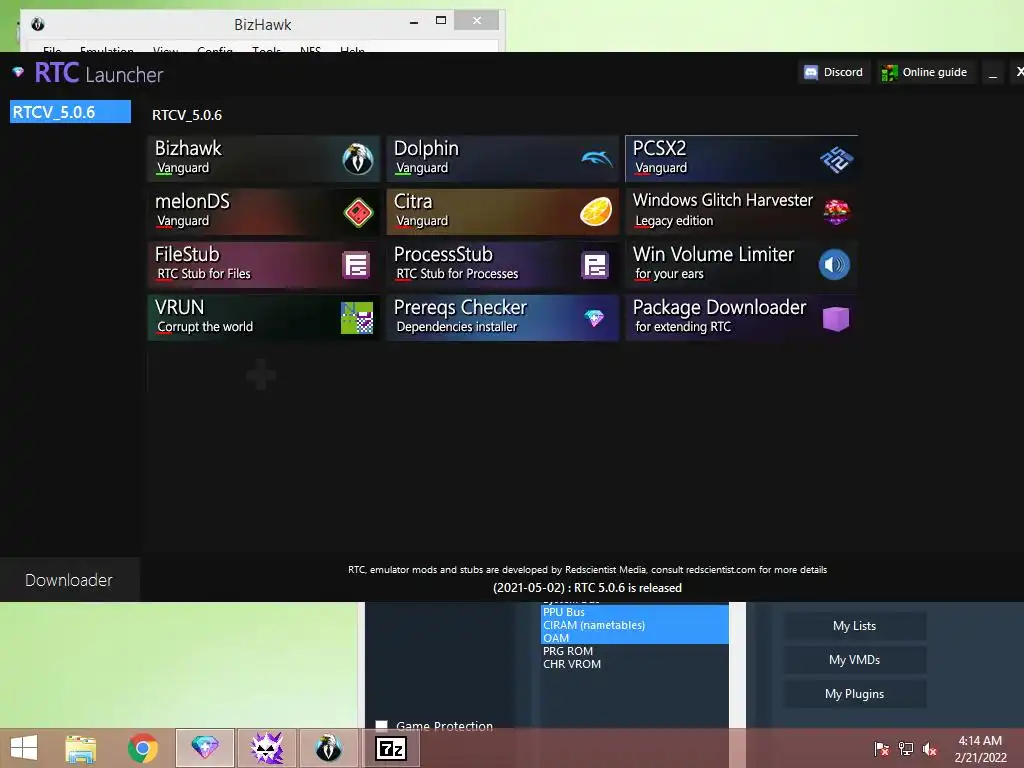
Task: Open the Discord link button
Action: click(x=834, y=72)
